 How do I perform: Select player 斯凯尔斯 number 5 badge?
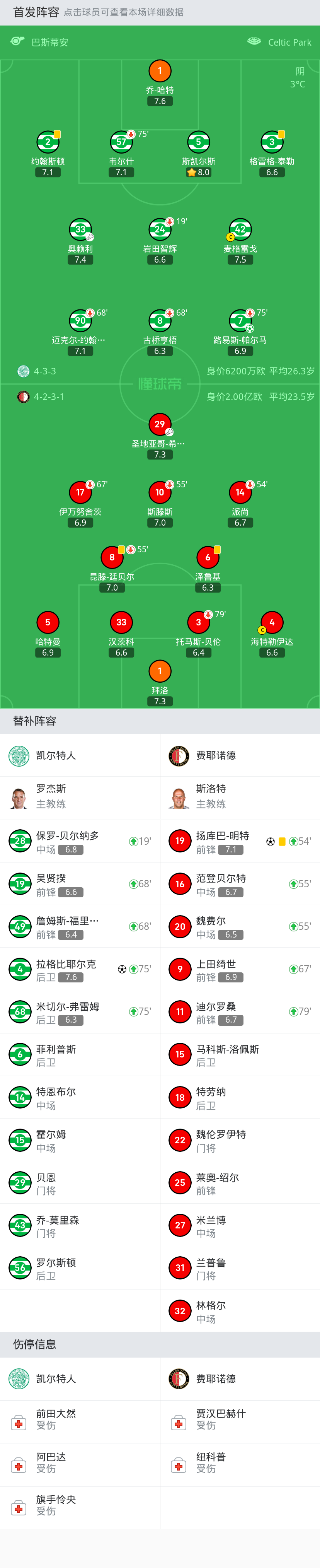pyautogui.click(x=198, y=142)
